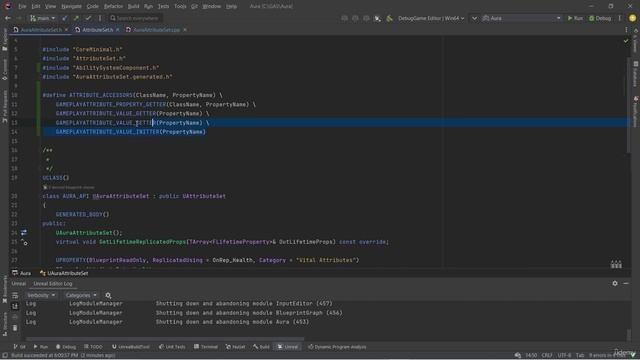
Task: Open the Git menu
Action: click(x=194, y=6)
